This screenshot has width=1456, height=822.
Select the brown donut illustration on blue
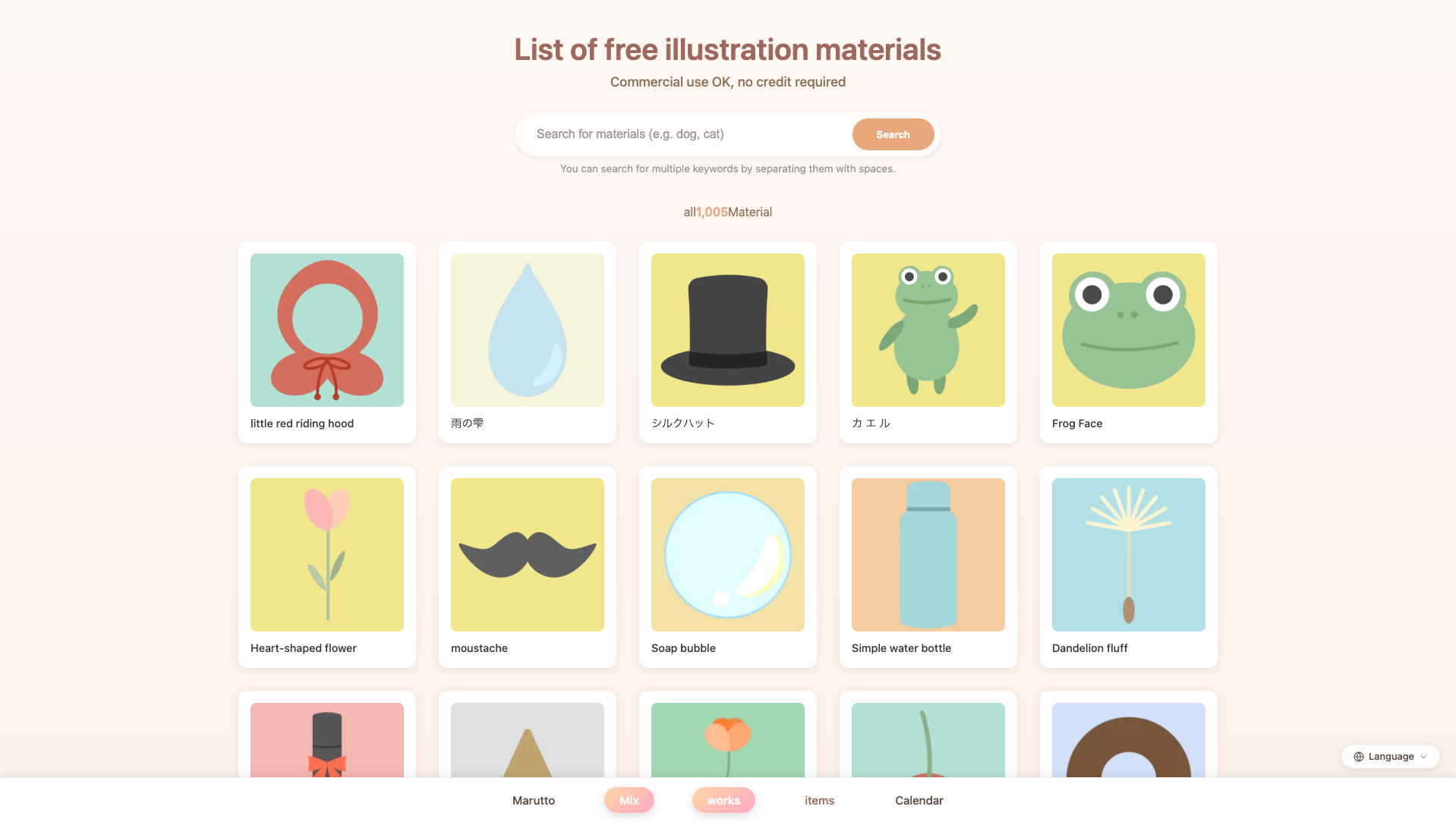point(1129,740)
